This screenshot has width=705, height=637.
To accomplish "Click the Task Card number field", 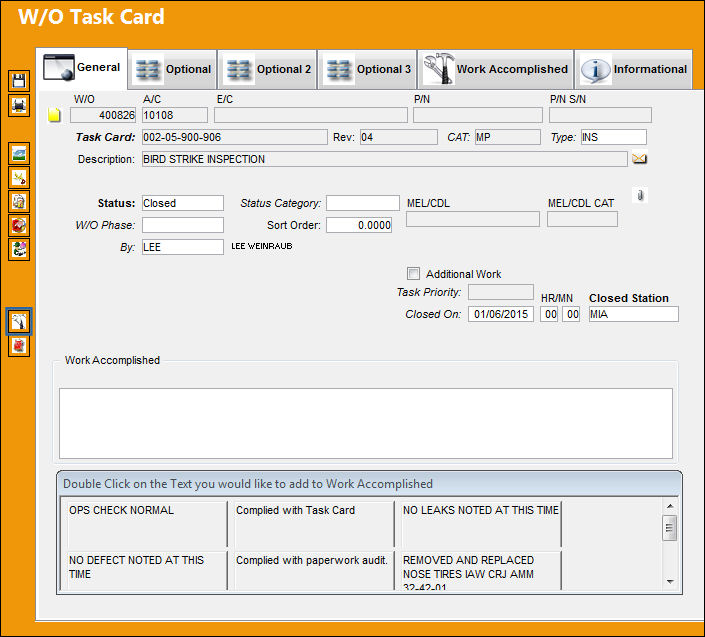I will [235, 137].
